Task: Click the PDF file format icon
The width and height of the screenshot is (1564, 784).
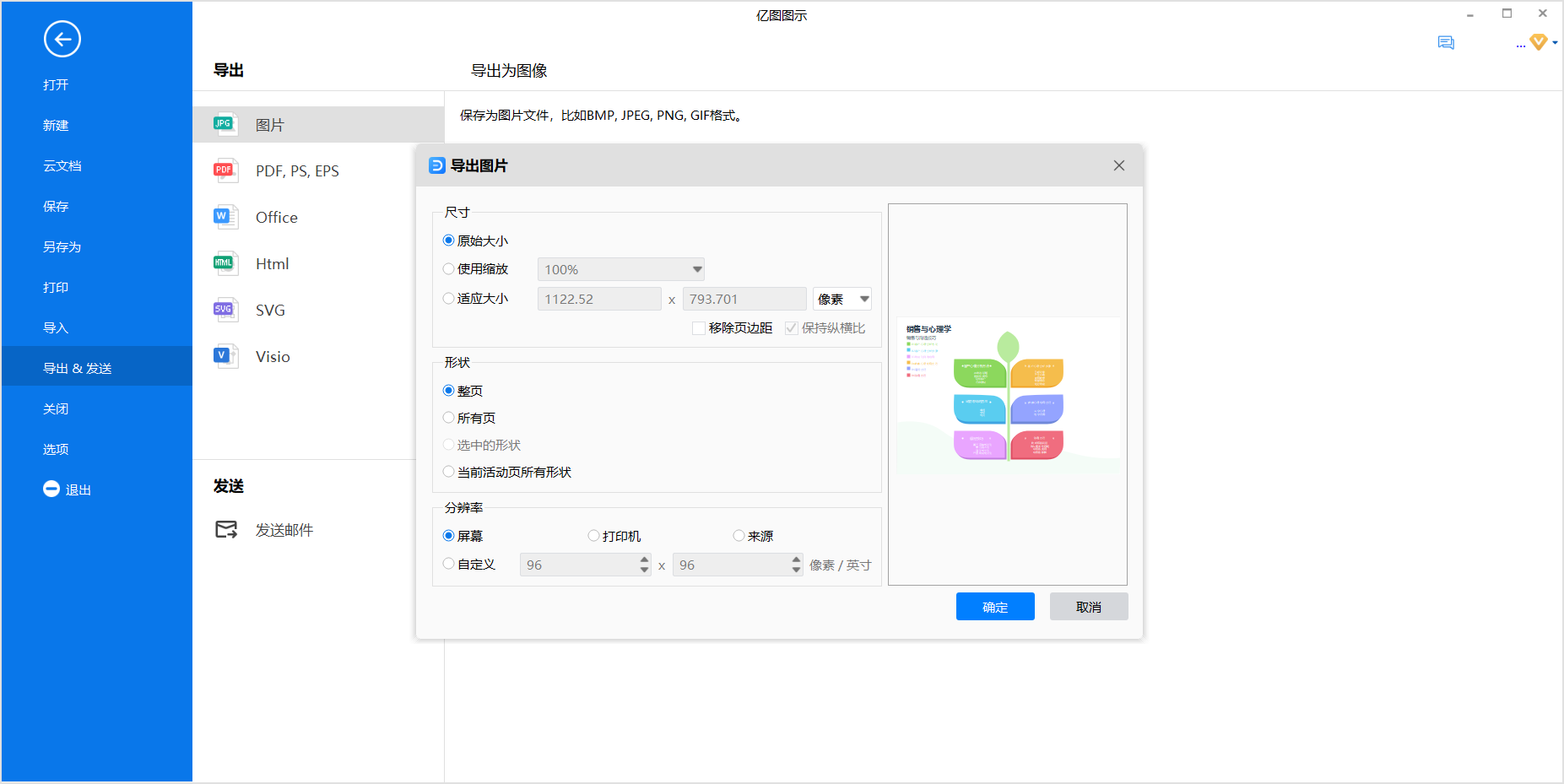Action: point(225,170)
